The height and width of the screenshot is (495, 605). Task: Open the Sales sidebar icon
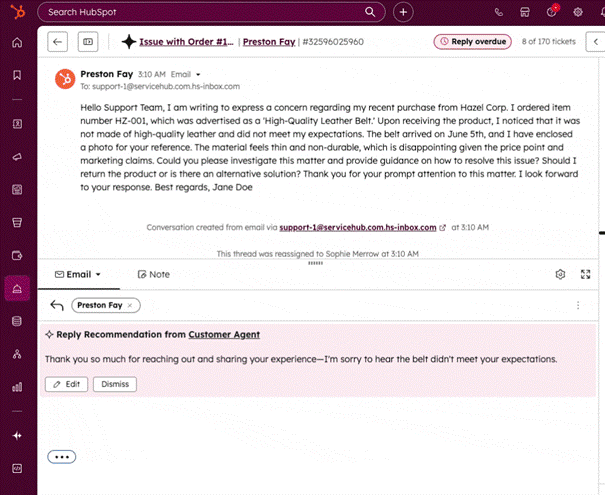[17, 222]
